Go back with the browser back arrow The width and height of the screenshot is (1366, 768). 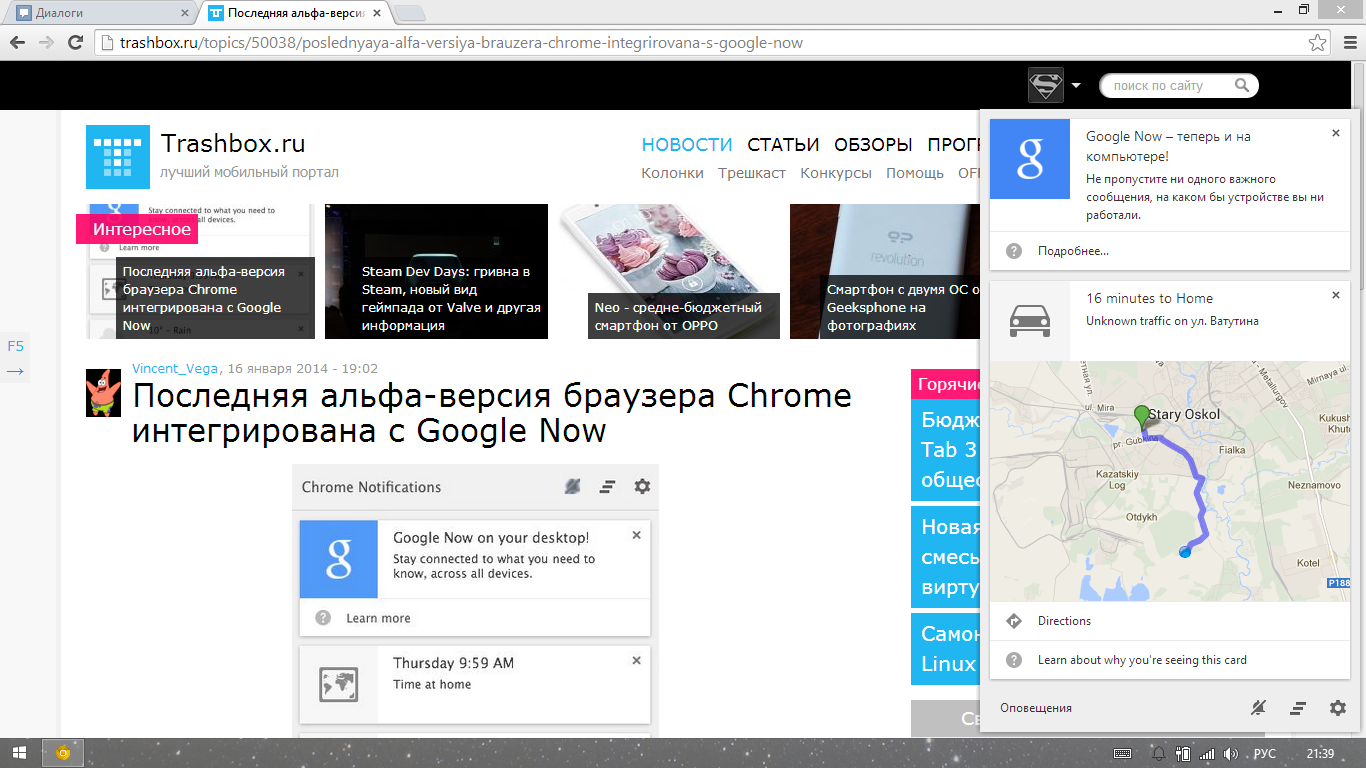pyautogui.click(x=17, y=43)
